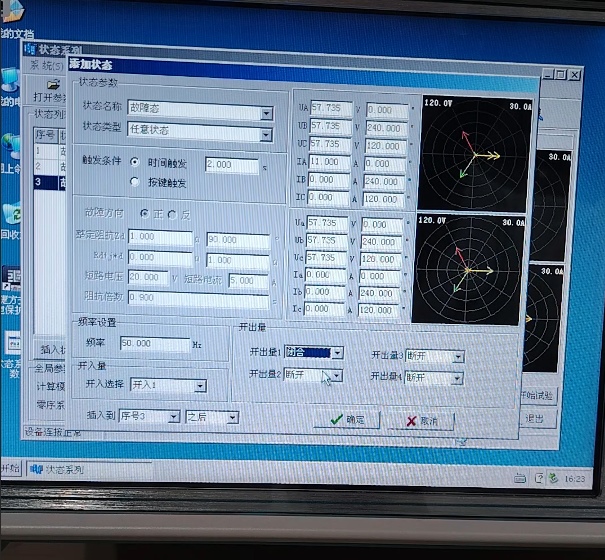Click the upper voltage phasor diagram
This screenshot has width=605, height=560.
pyautogui.click(x=476, y=151)
